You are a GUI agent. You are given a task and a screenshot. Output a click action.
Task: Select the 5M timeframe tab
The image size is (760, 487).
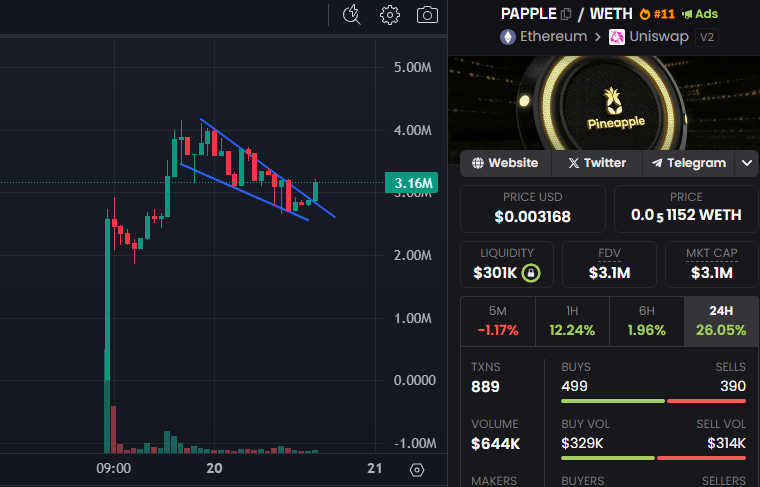(x=498, y=321)
